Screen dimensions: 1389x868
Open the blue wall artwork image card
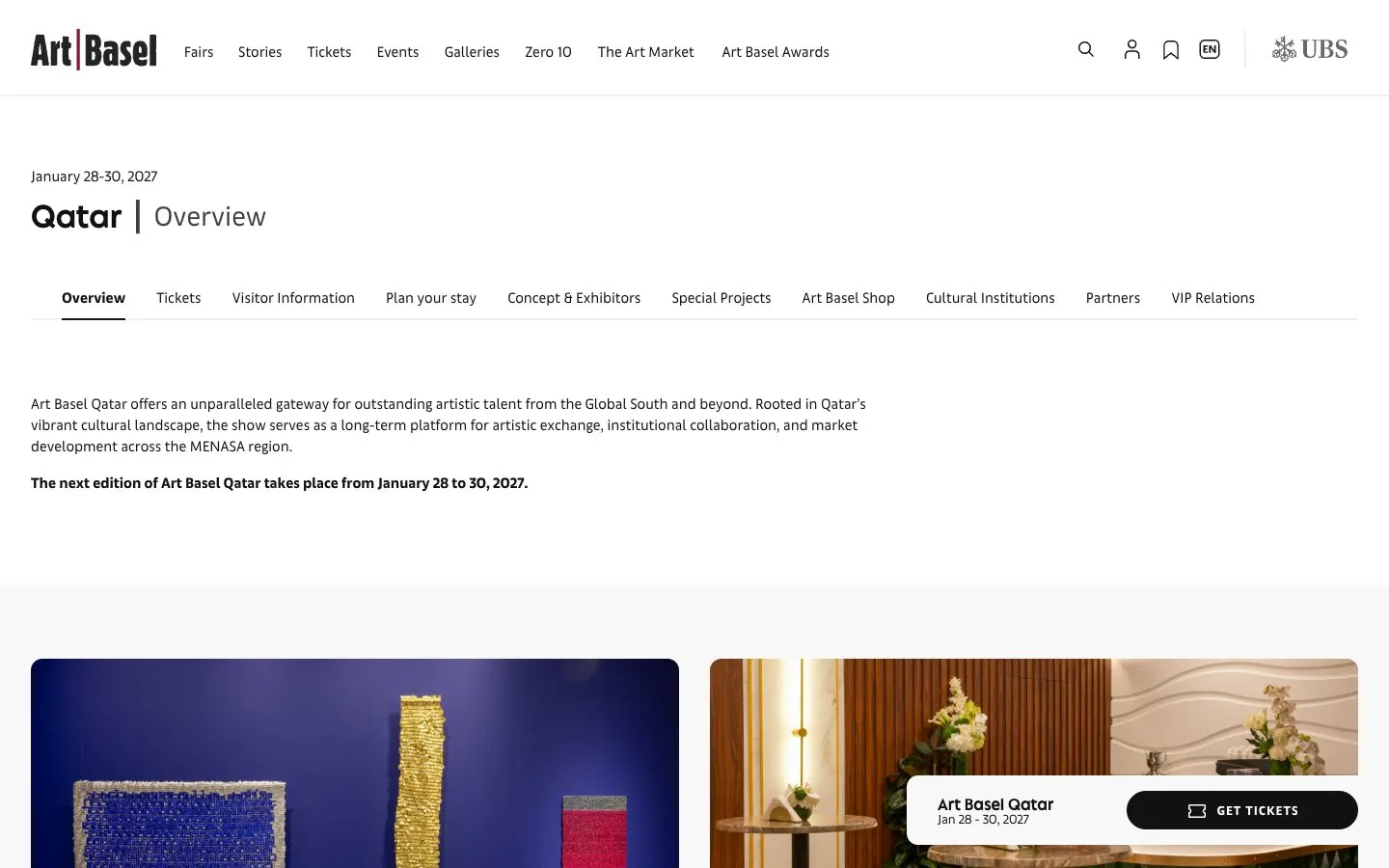355,763
